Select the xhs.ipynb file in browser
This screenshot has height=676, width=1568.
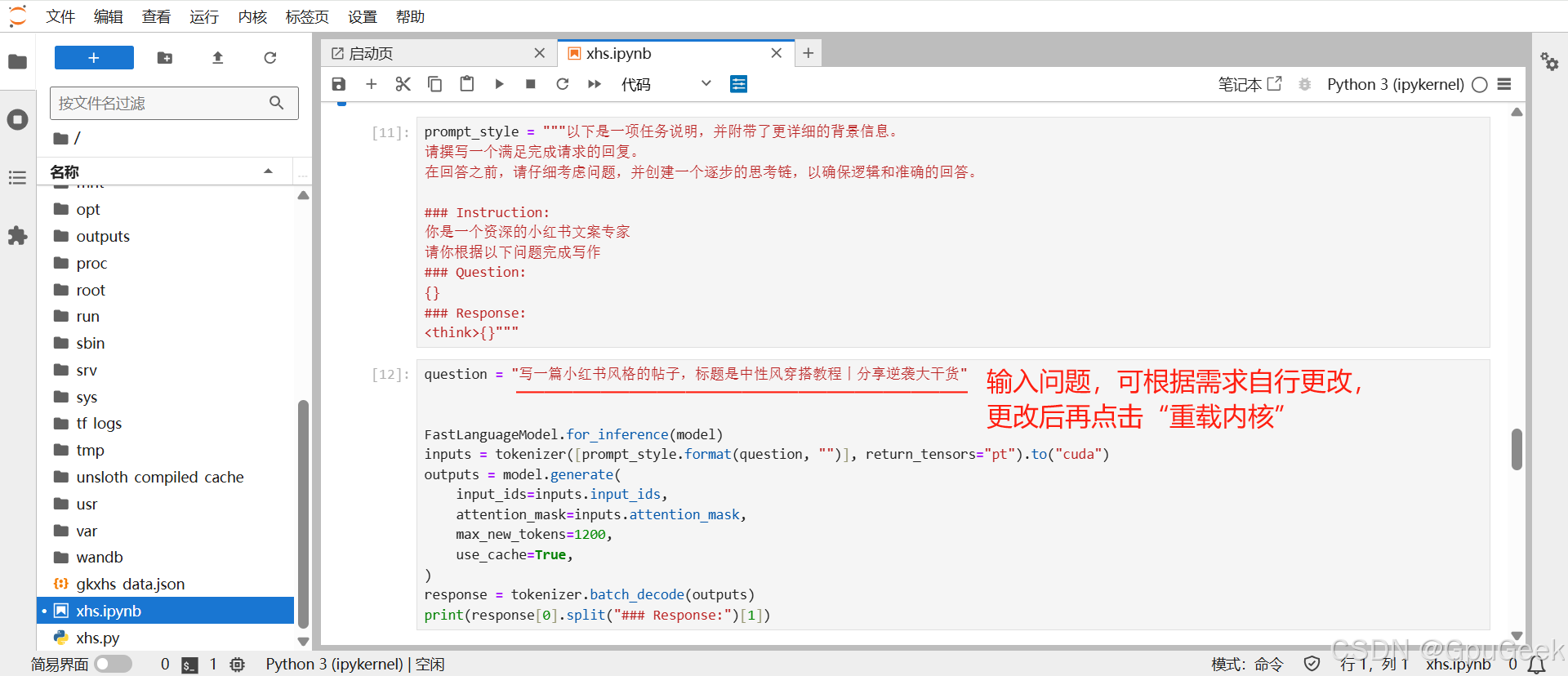167,611
